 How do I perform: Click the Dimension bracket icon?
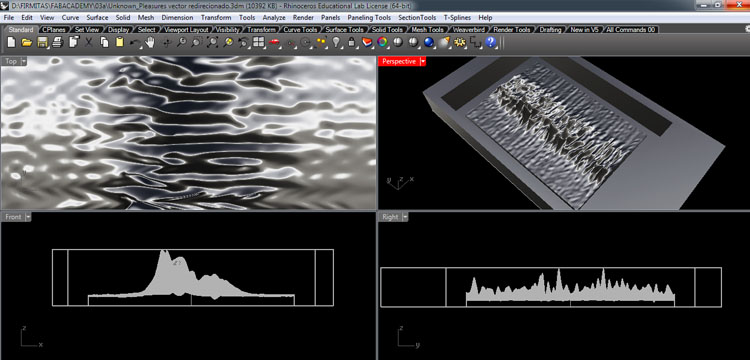pos(474,43)
